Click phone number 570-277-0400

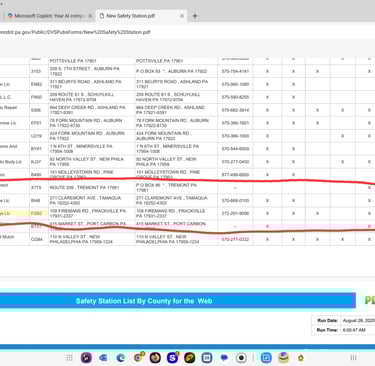[235, 162]
